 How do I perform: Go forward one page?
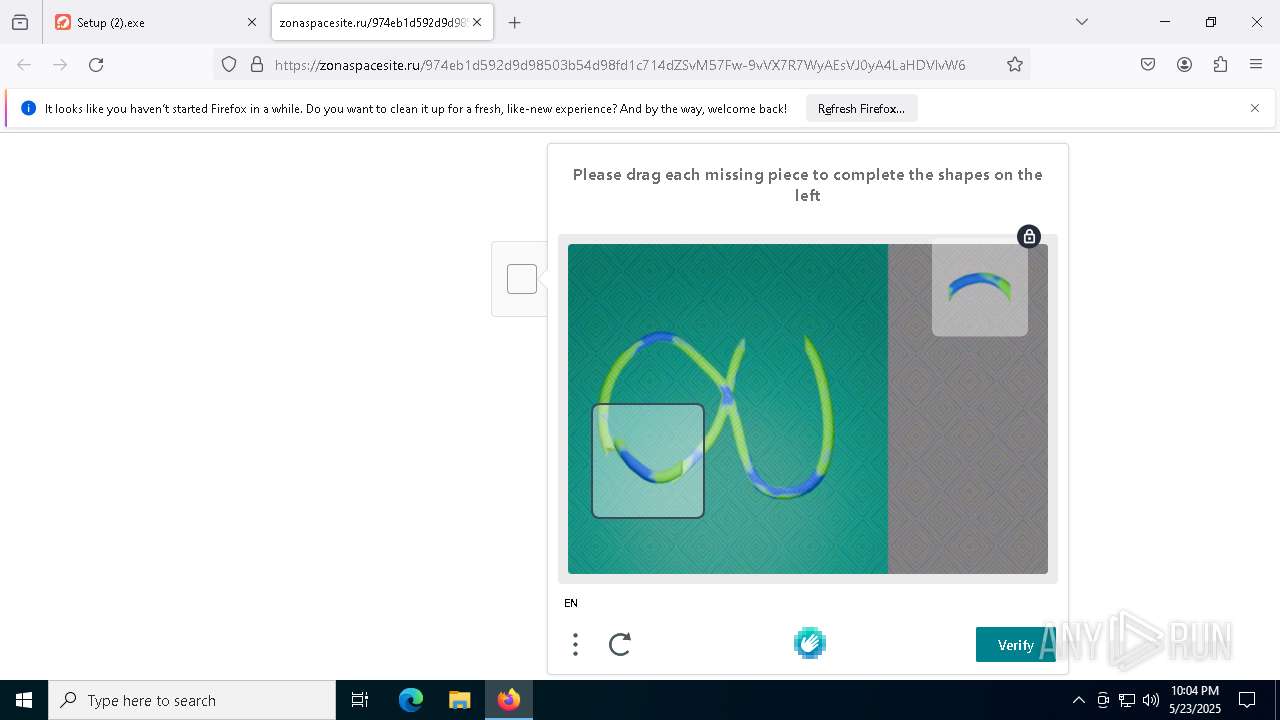point(60,65)
